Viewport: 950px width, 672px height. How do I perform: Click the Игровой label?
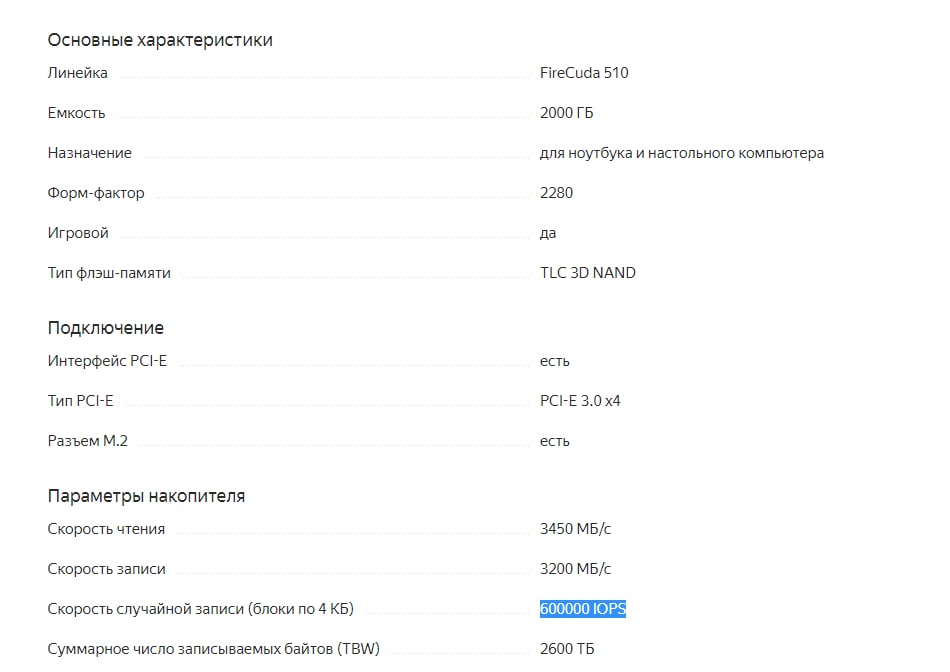click(78, 233)
